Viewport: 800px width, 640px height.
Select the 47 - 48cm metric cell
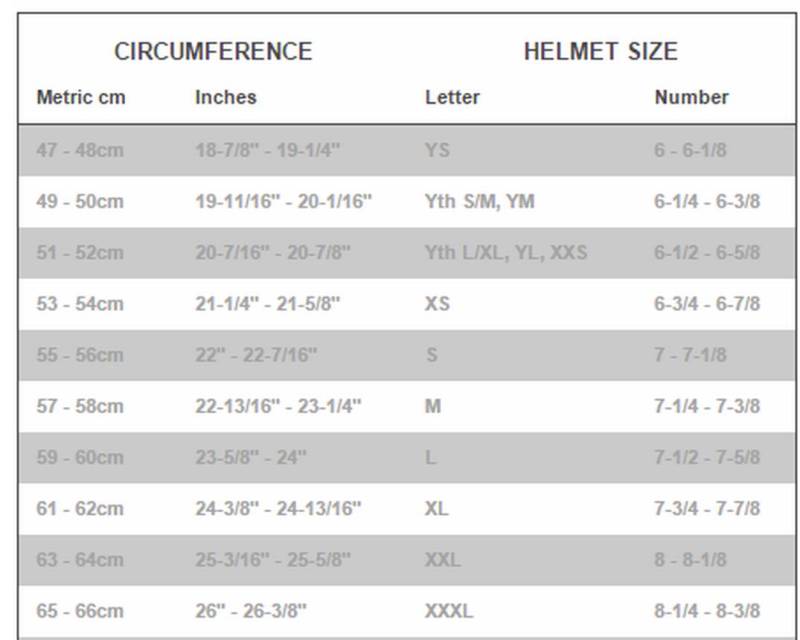click(80, 151)
